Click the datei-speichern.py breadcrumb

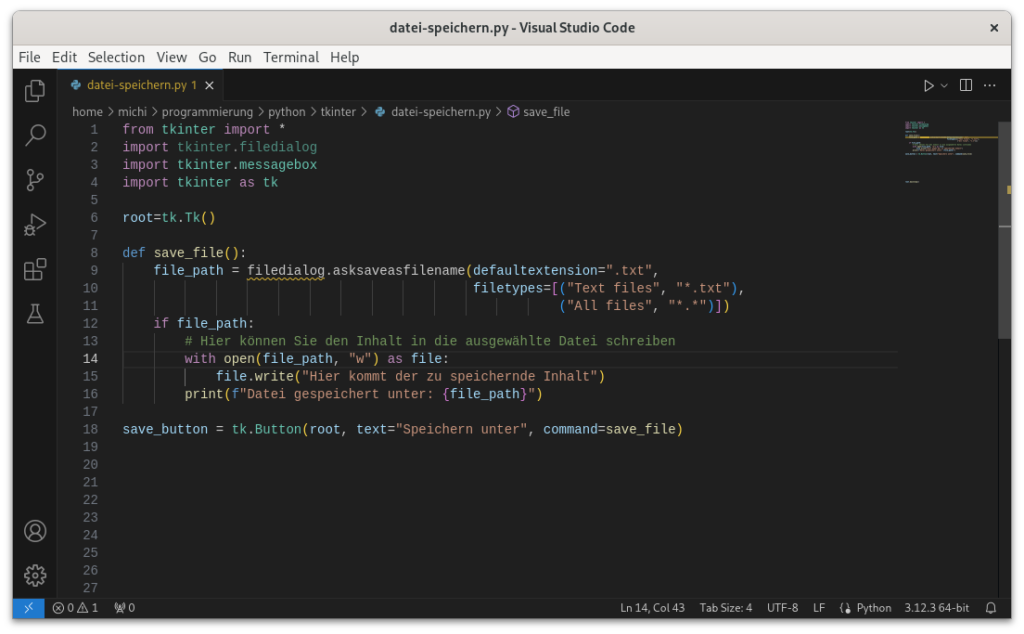[433, 112]
